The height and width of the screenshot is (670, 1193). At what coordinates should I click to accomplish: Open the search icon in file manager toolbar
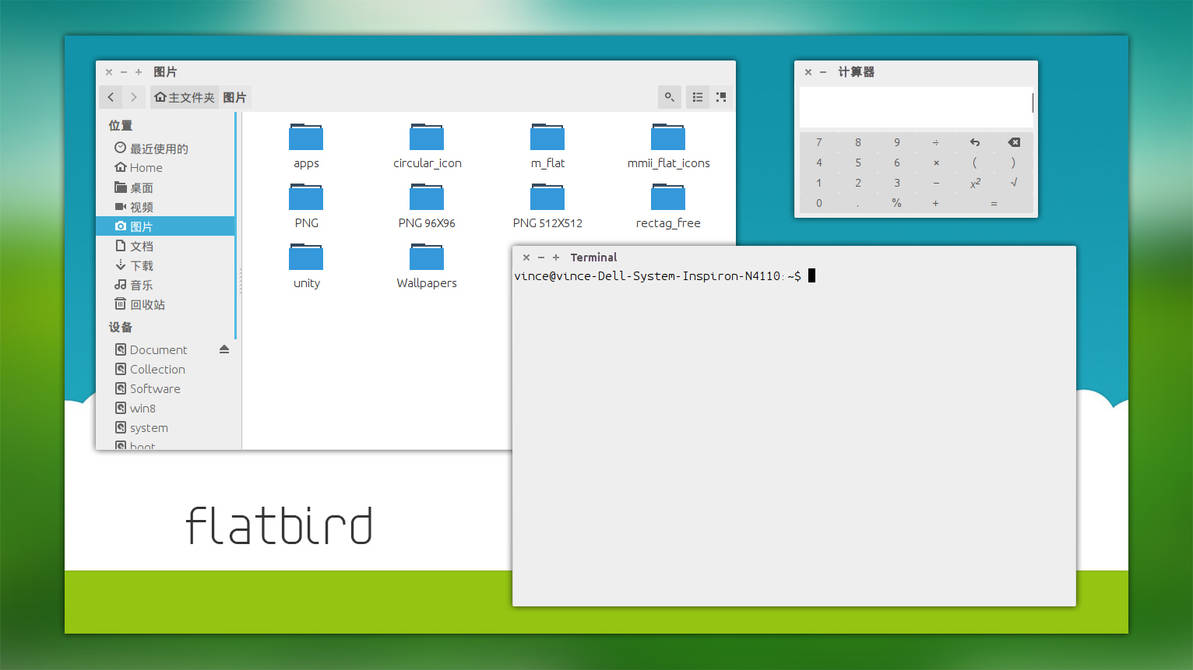670,97
